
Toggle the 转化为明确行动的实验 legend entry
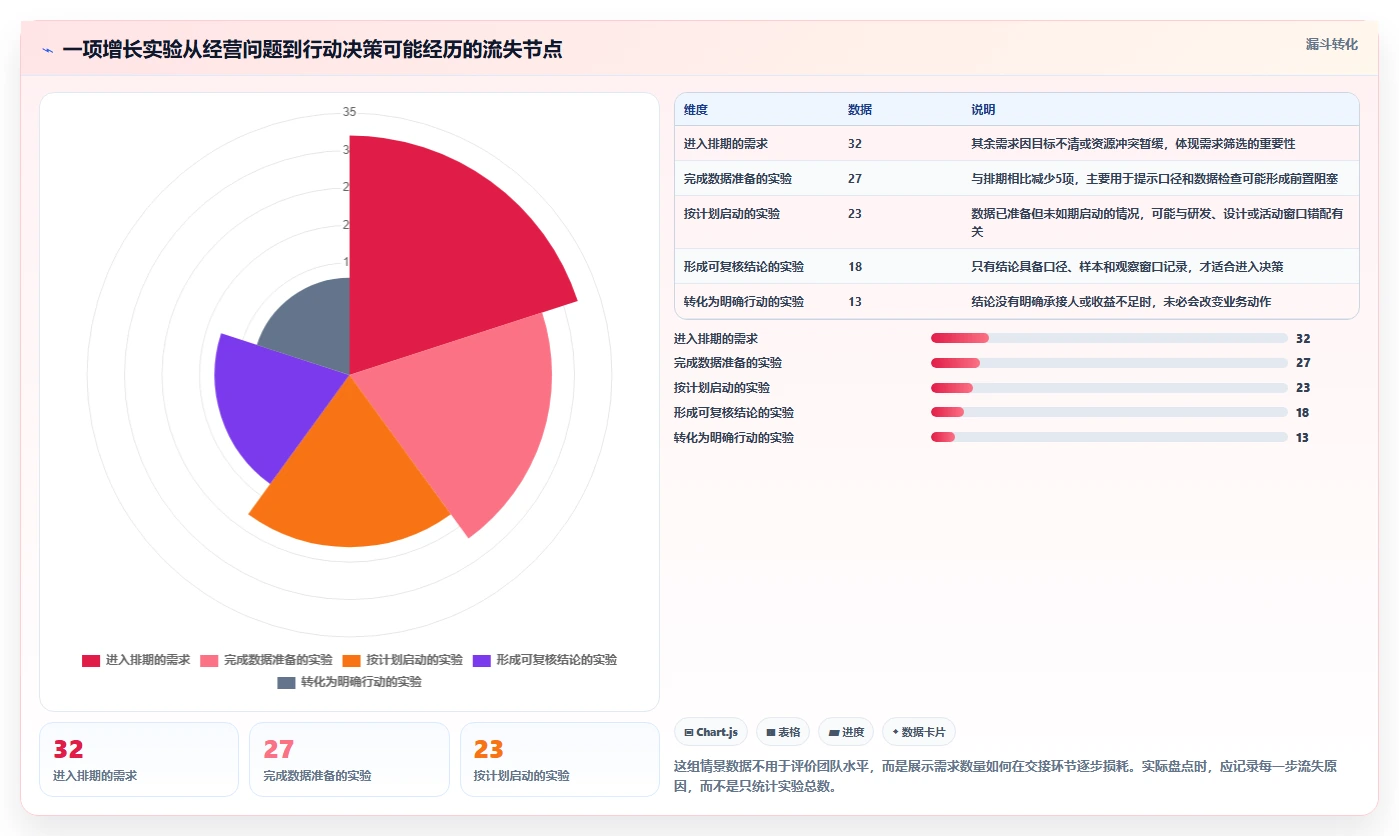(x=349, y=682)
